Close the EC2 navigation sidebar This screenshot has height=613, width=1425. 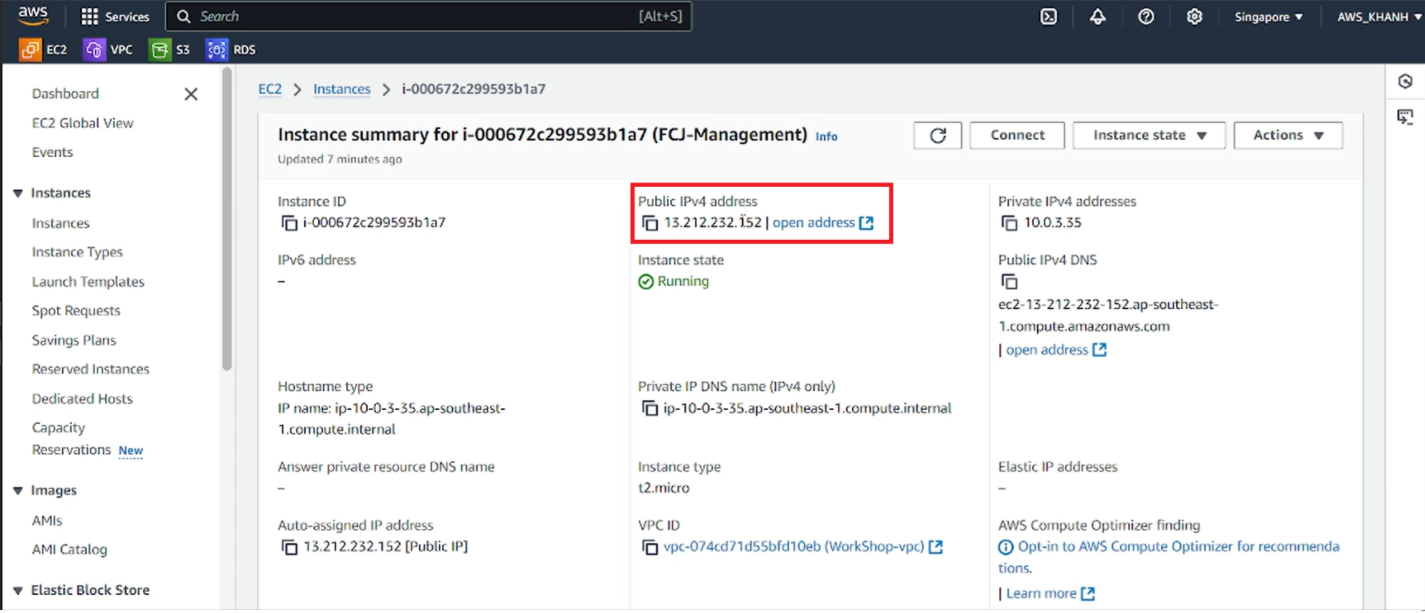tap(191, 94)
